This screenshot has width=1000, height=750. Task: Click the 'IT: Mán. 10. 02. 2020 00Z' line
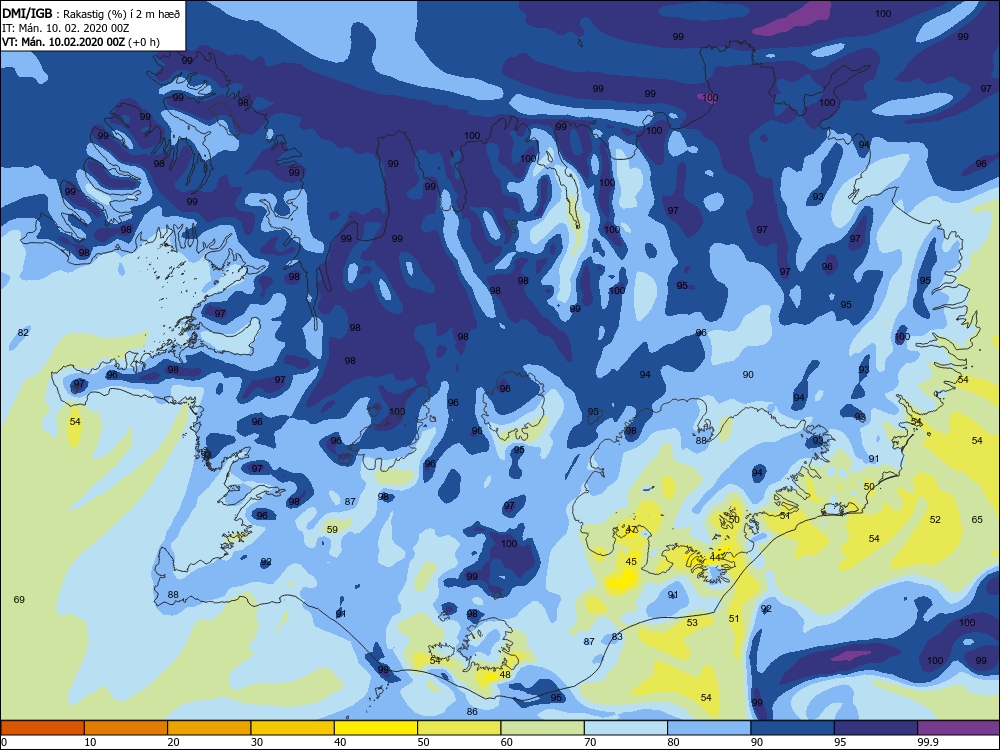pos(66,28)
